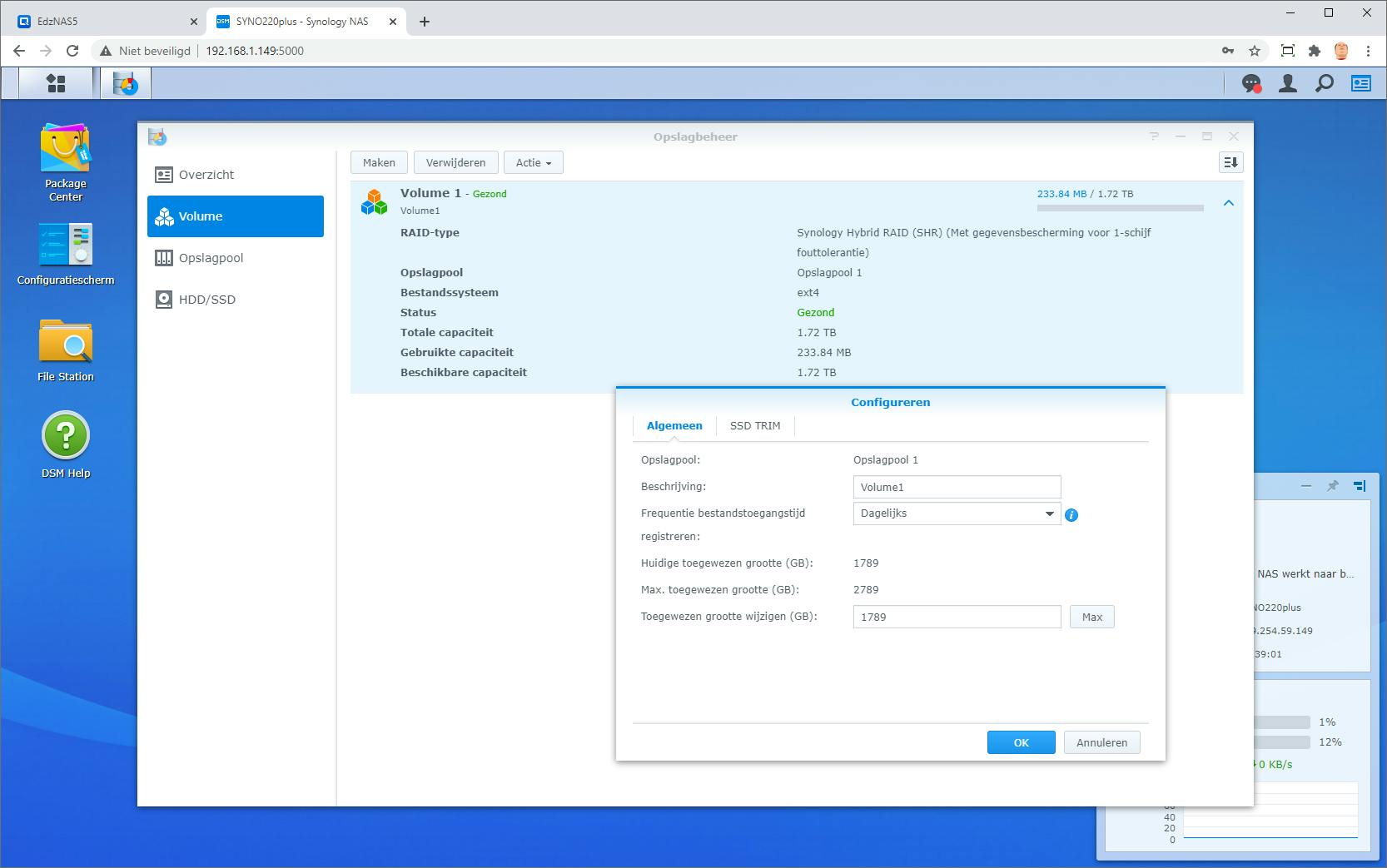
Task: Open Configuratiescherm desktop icon
Action: 66,255
